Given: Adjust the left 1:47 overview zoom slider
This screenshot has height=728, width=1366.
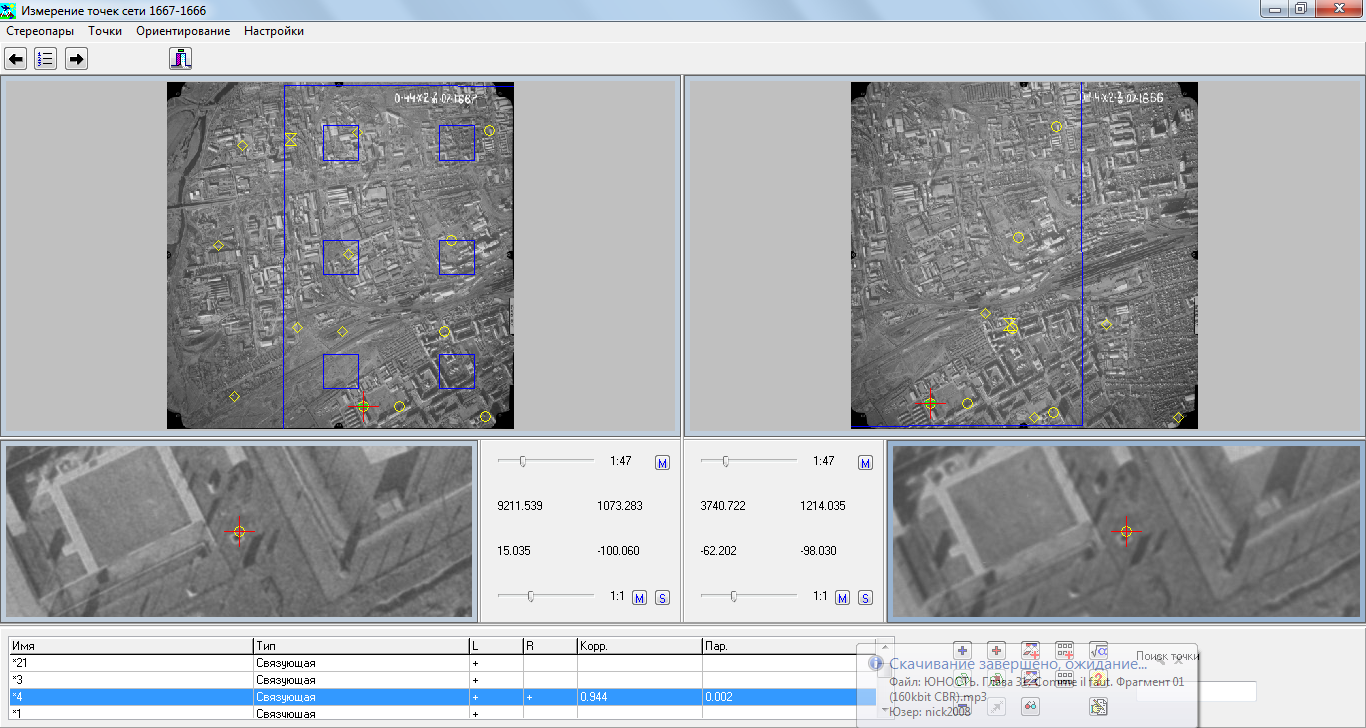Looking at the screenshot, I should [x=523, y=461].
